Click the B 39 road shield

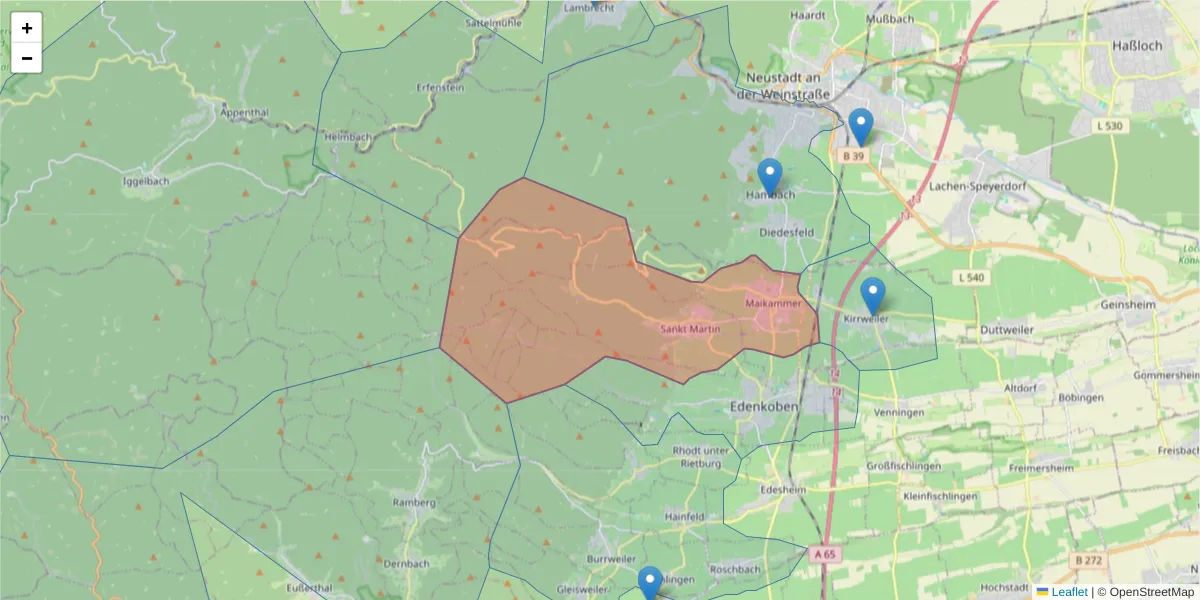pos(852,155)
